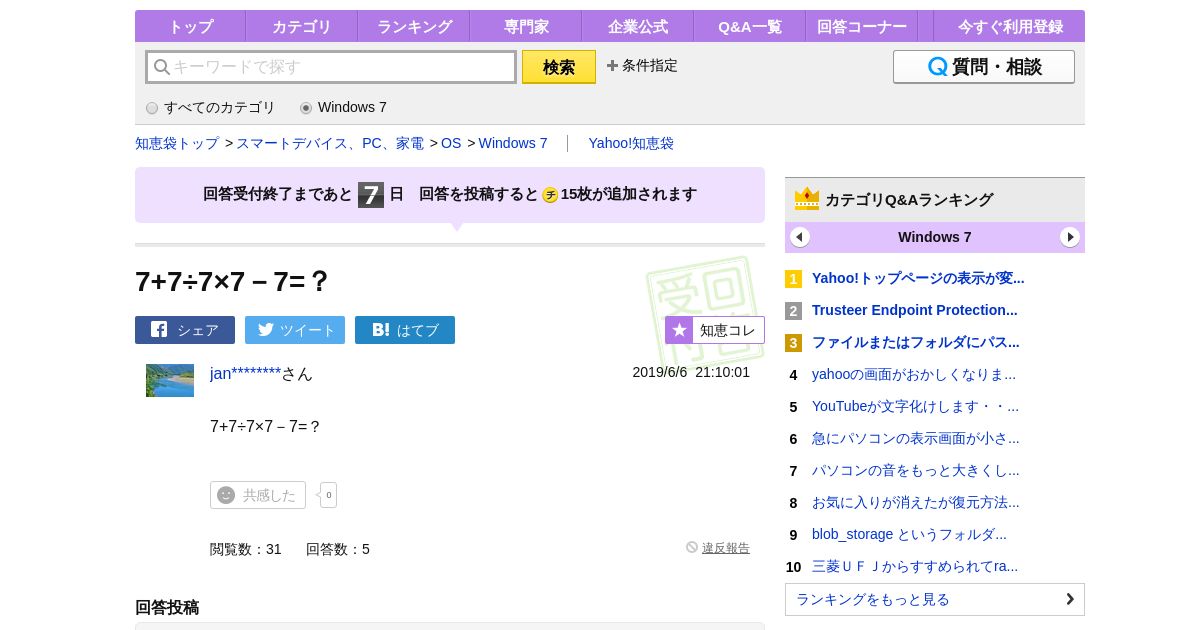Click the chie coin icon in banner

coord(550,195)
